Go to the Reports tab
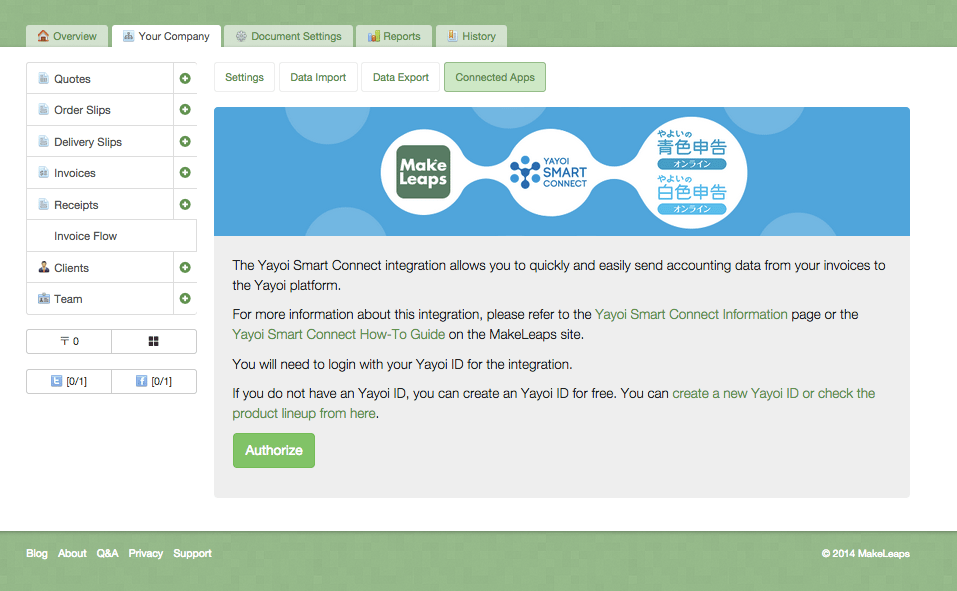The image size is (957, 591). [x=394, y=36]
